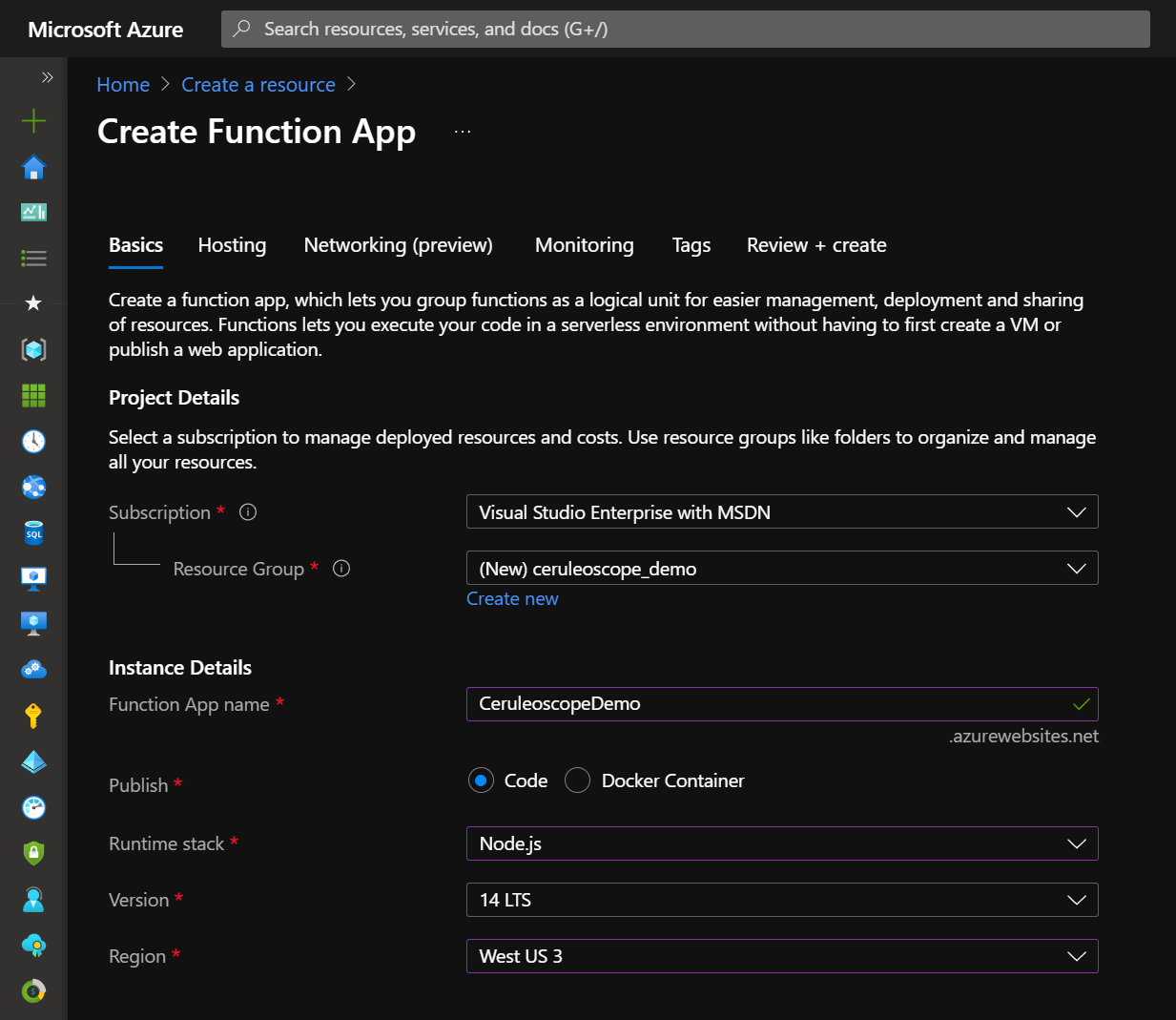Click the .azurewebsites.net suffix text
Image resolution: width=1176 pixels, height=1020 pixels.
pyautogui.click(x=1023, y=737)
